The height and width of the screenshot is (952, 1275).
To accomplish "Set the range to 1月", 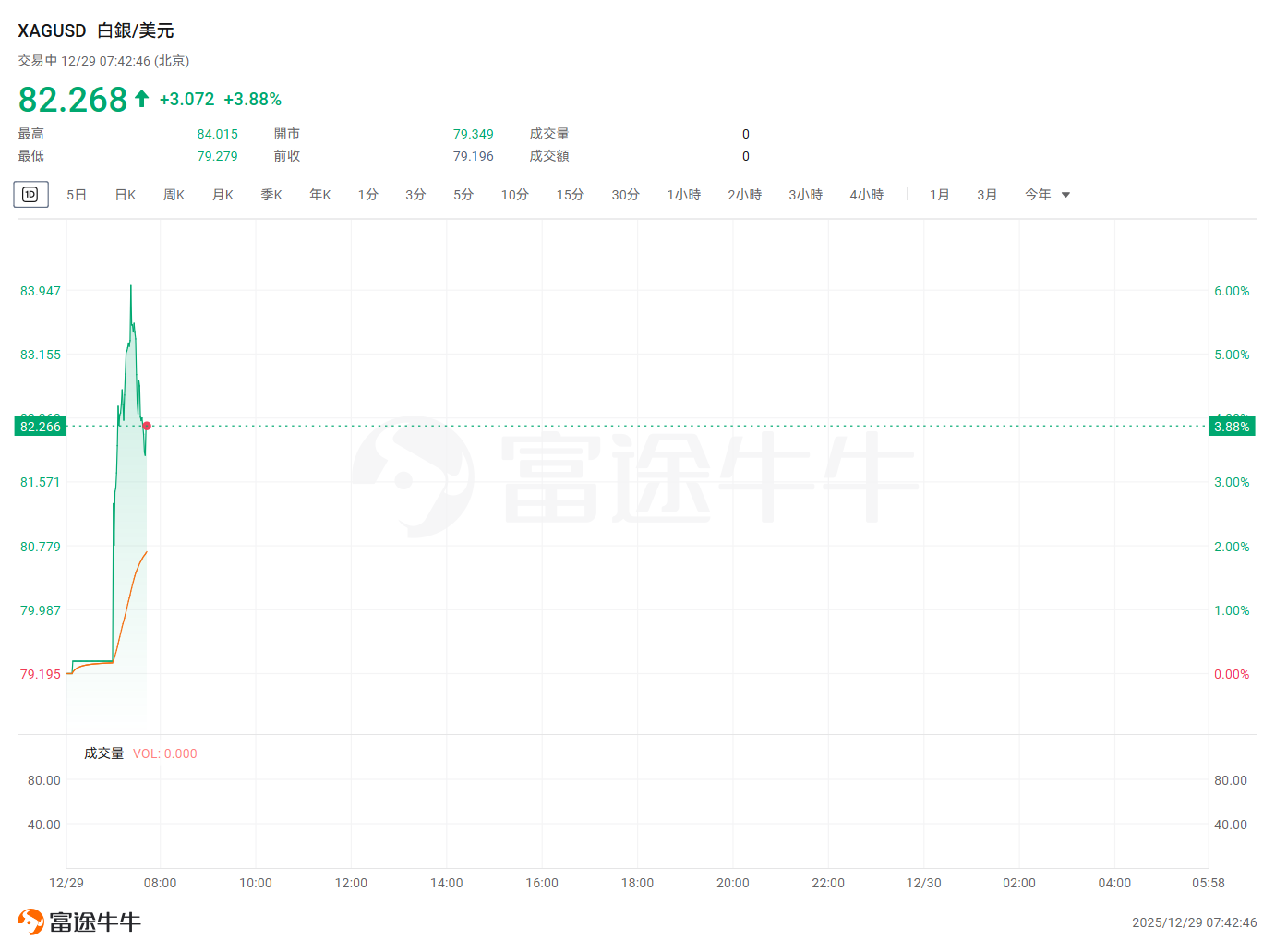I will 939,195.
